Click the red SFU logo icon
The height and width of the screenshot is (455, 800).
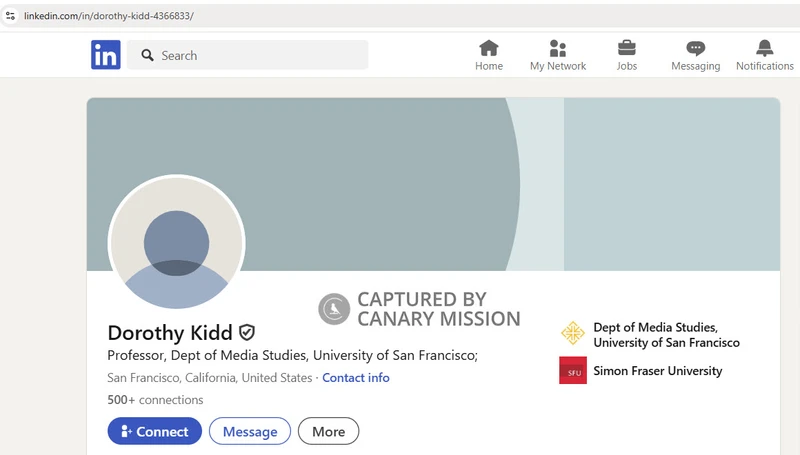coord(573,370)
